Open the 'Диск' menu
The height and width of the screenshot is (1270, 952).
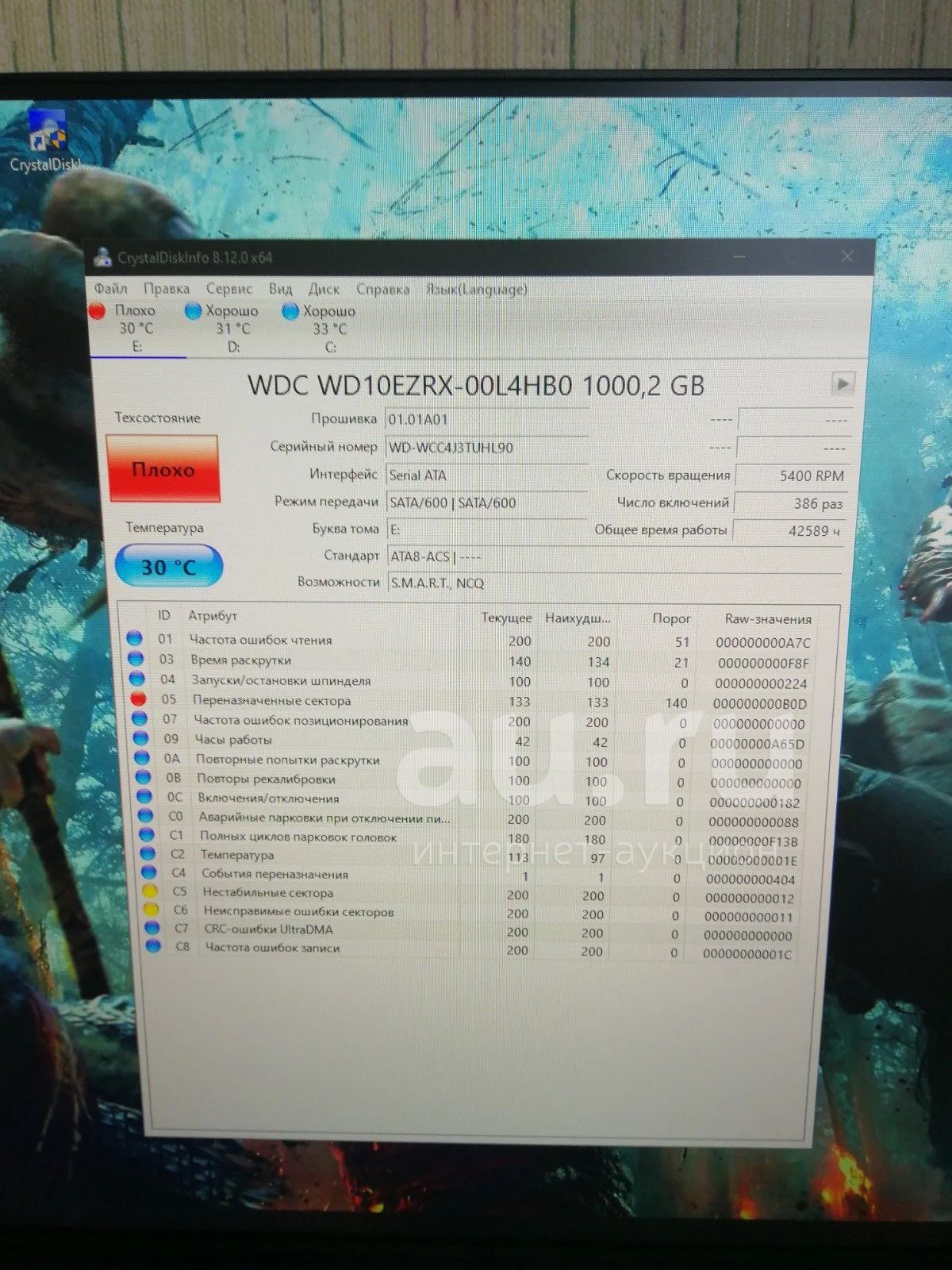coord(324,289)
